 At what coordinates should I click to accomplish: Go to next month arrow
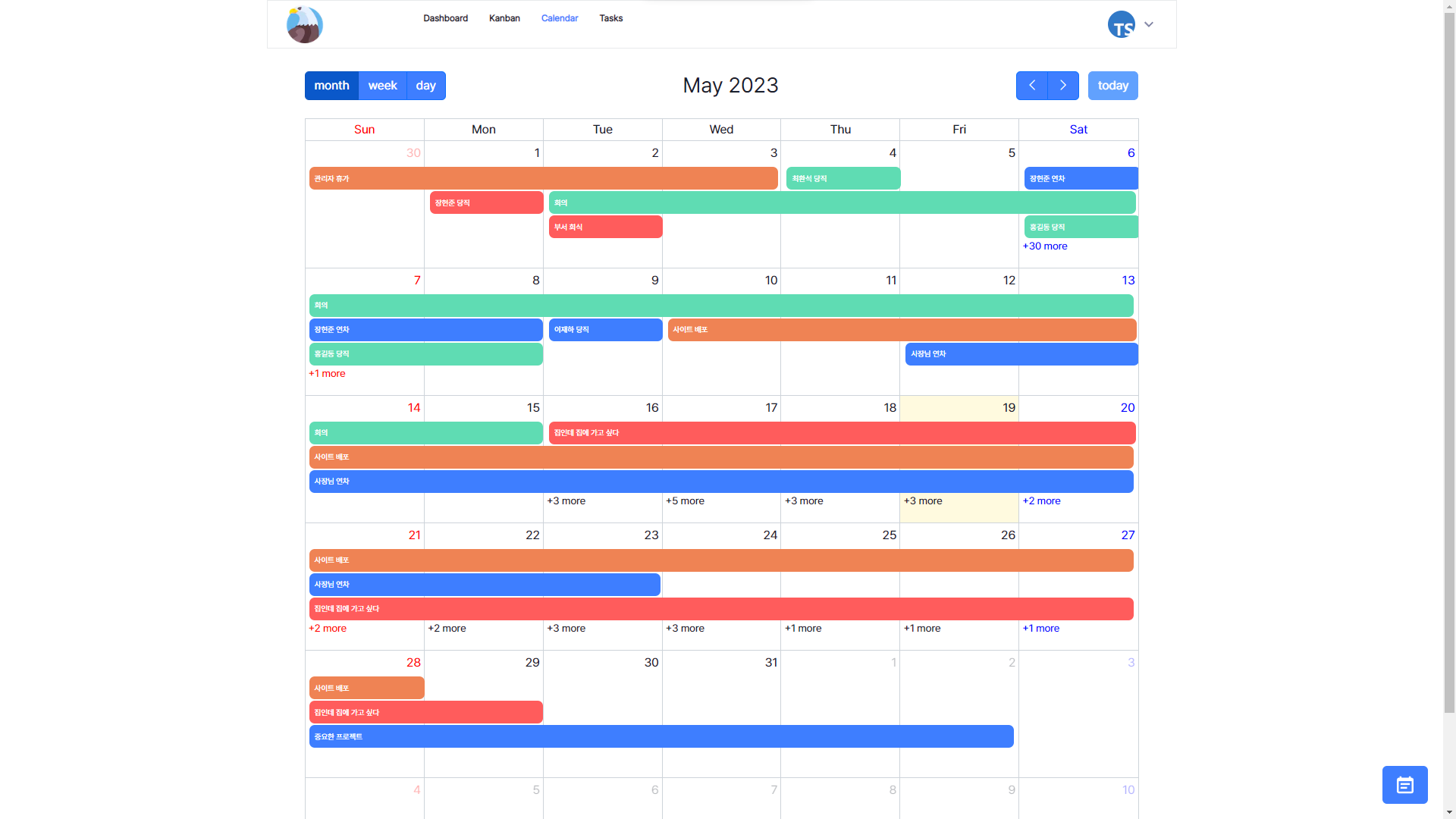coord(1063,86)
